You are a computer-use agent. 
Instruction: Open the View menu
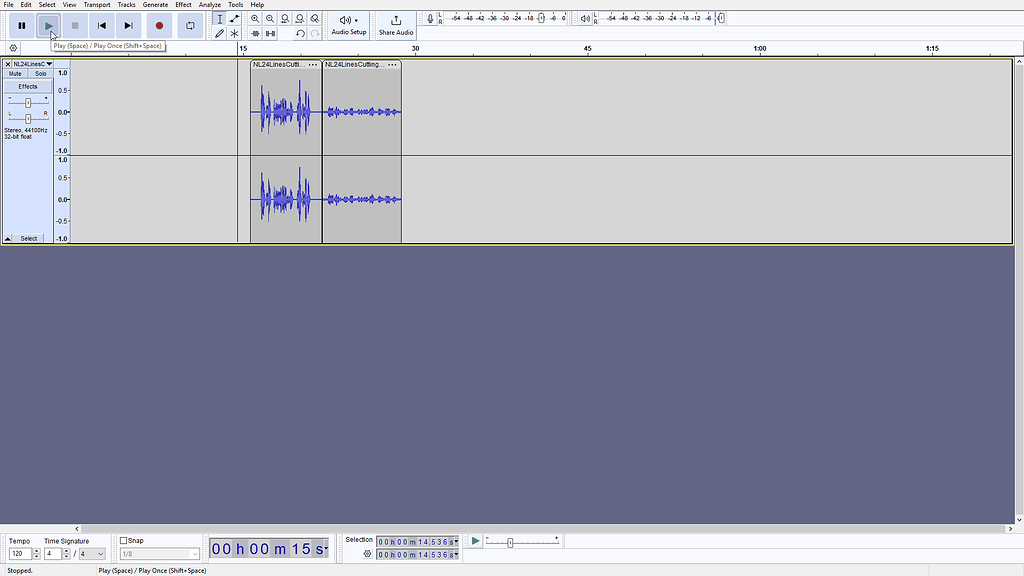69,5
